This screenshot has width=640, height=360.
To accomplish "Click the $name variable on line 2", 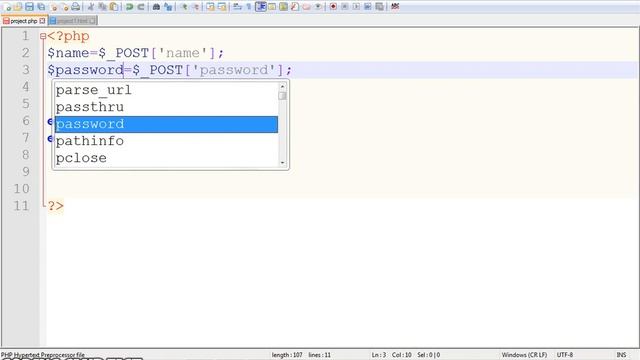I will (68, 53).
